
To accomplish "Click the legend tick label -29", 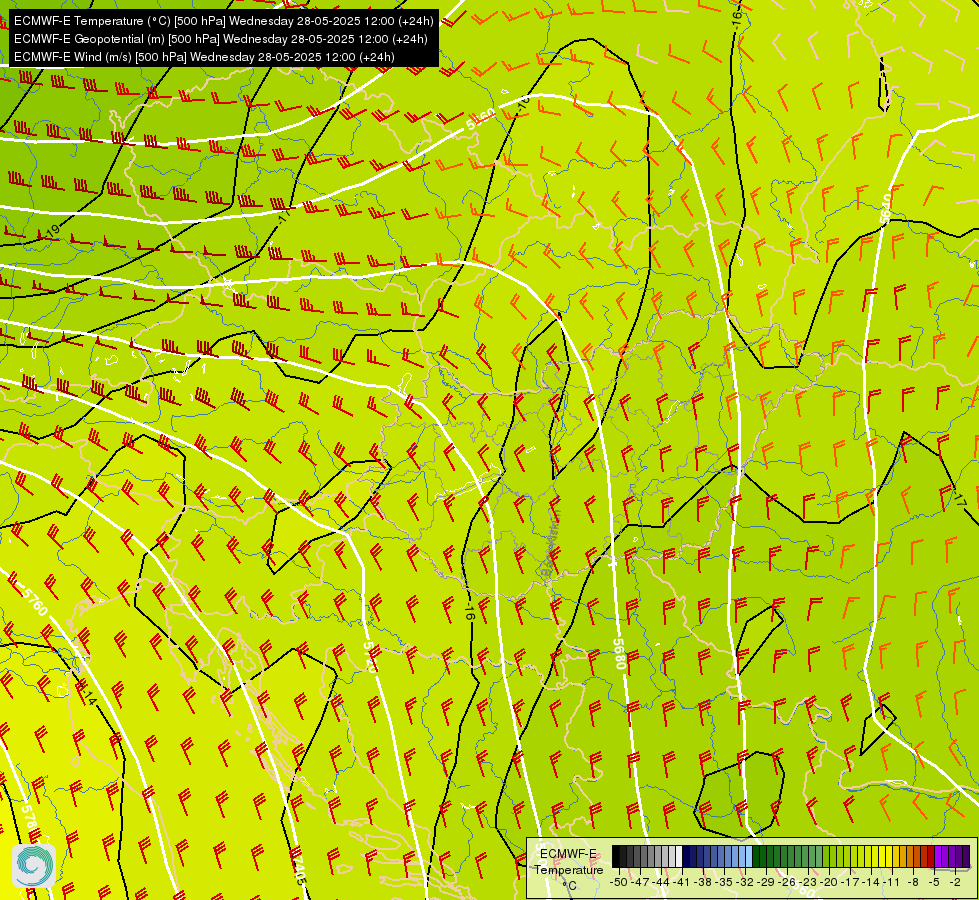I will coord(766,882).
